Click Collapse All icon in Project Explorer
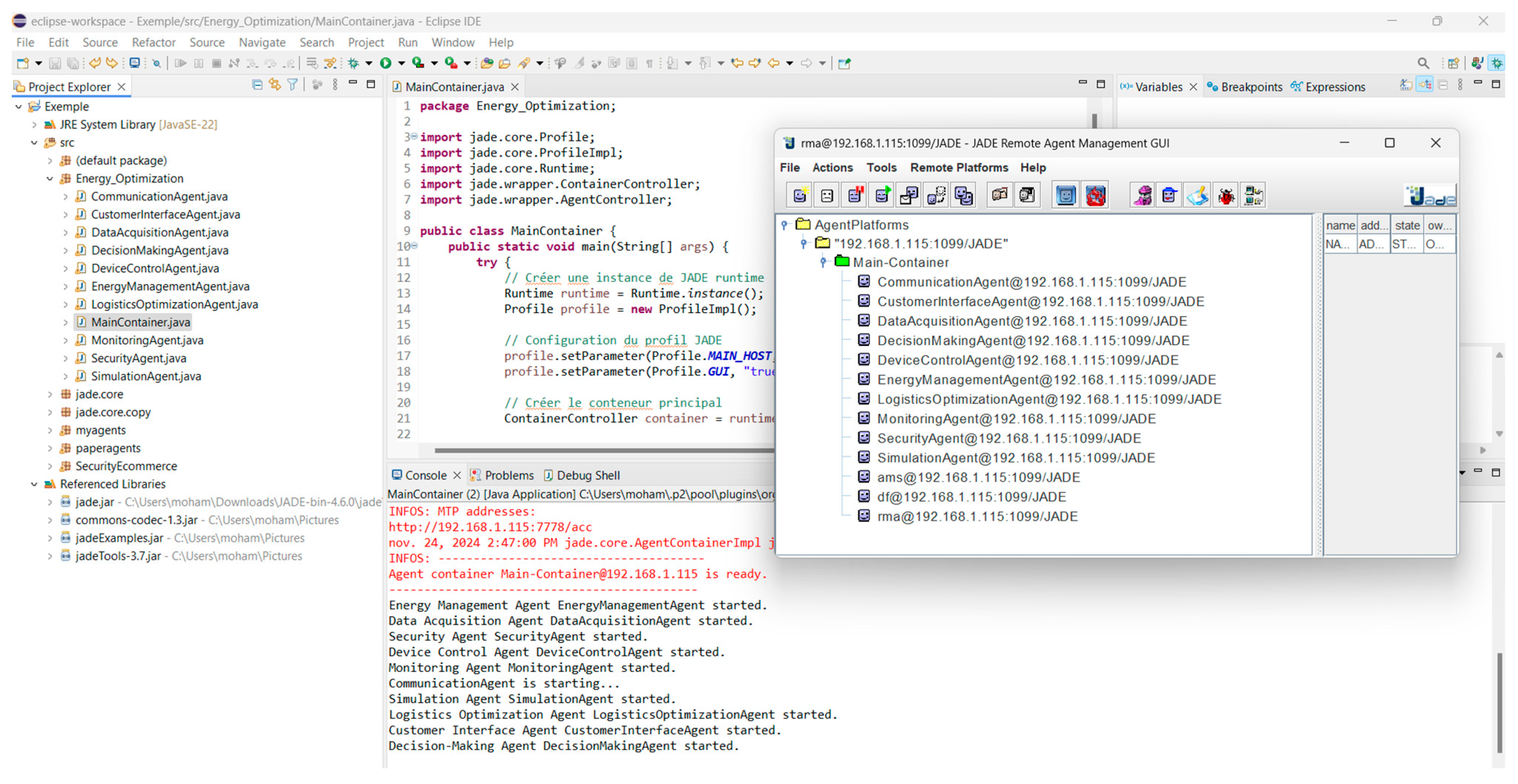This screenshot has width=1518, height=784. pos(257,85)
